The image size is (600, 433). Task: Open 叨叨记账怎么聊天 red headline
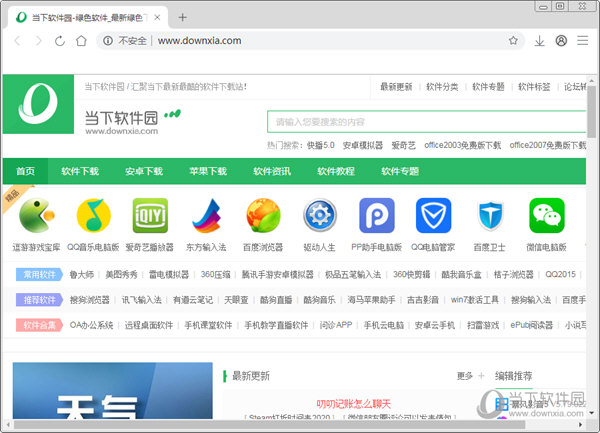point(354,404)
